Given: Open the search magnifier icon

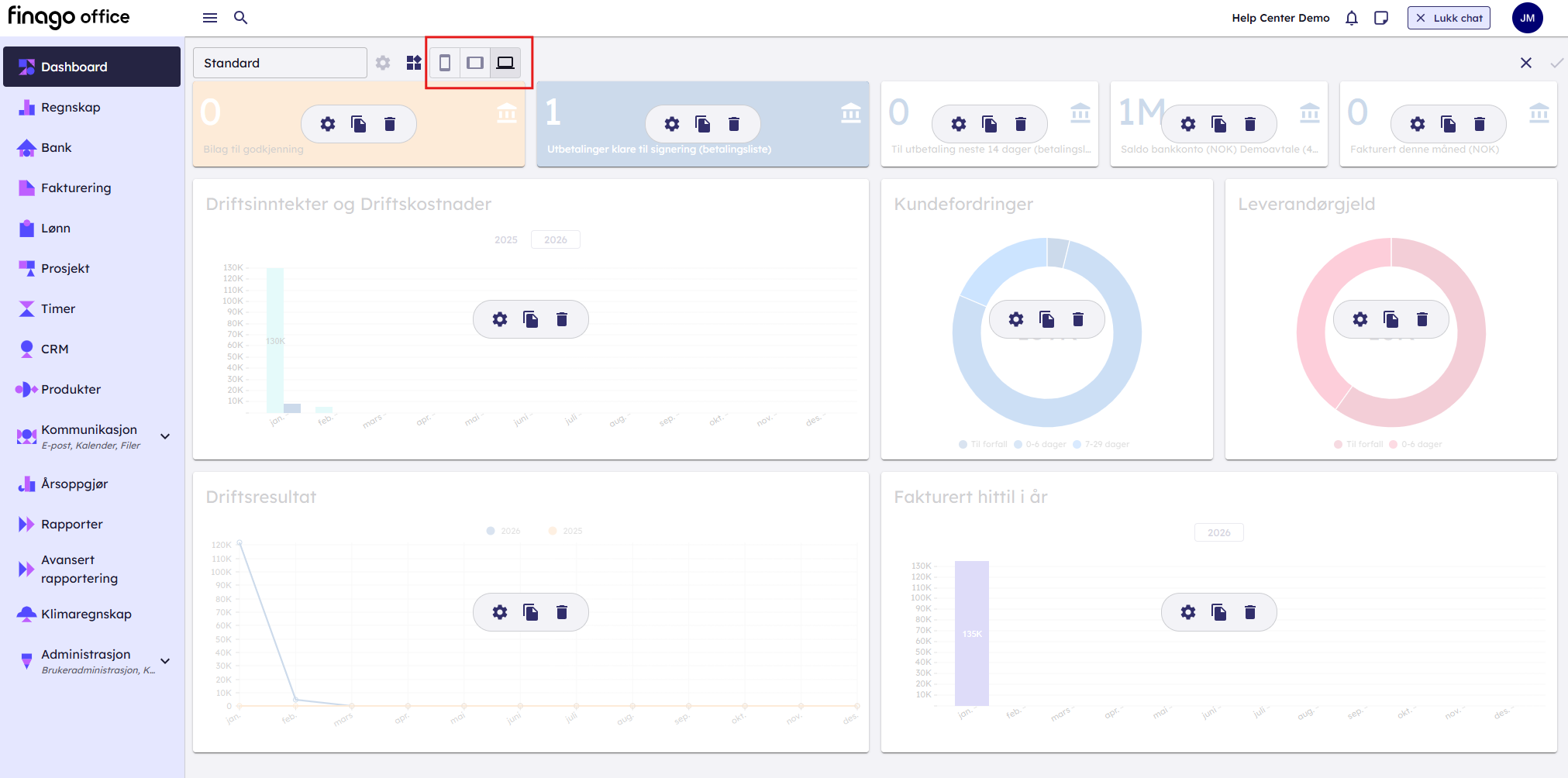Looking at the screenshot, I should [x=240, y=18].
